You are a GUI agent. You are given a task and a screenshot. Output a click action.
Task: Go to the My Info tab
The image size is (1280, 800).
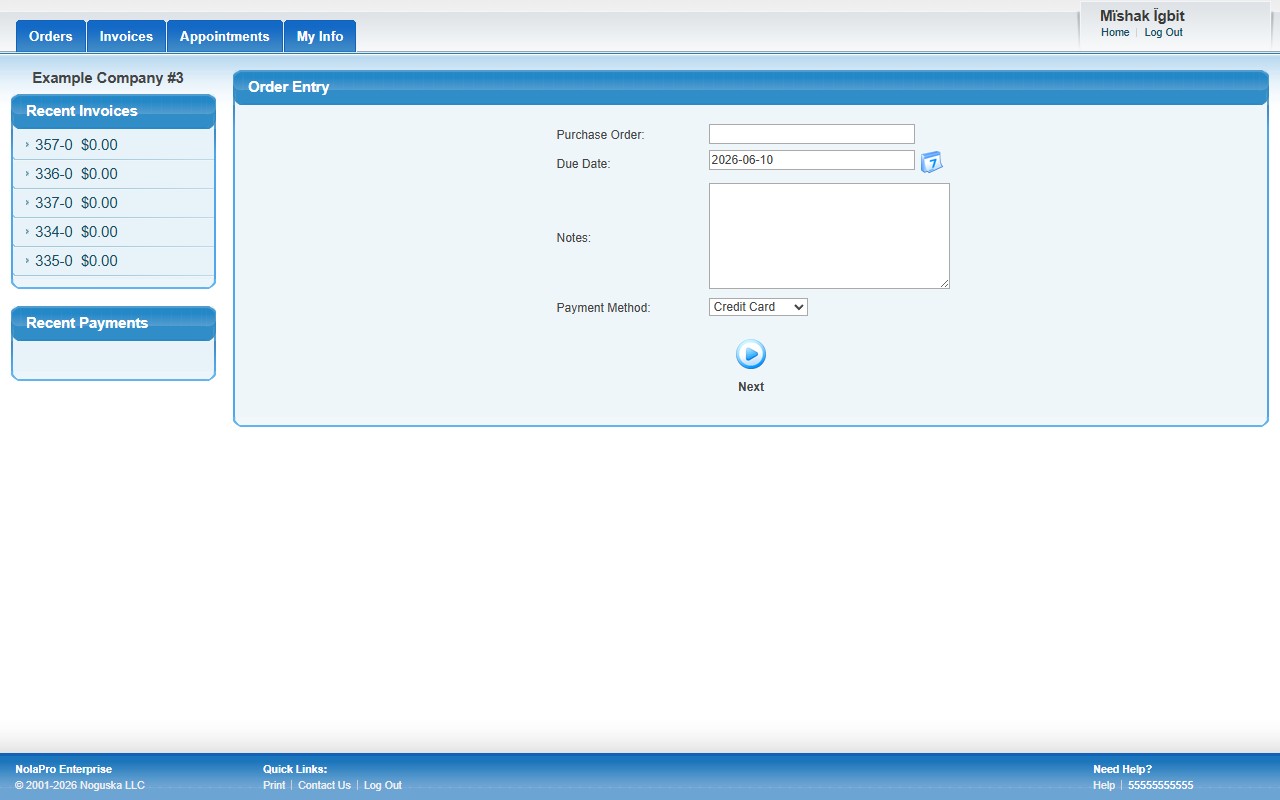coord(320,36)
